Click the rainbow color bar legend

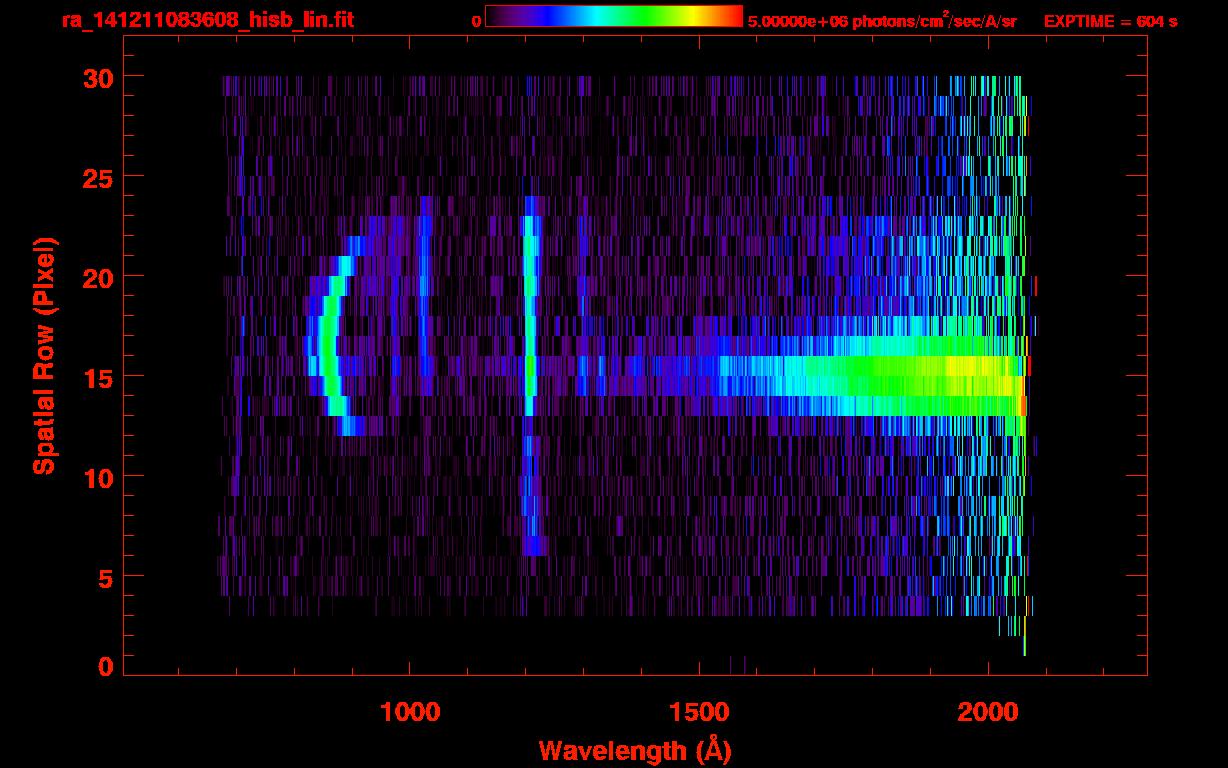[x=614, y=17]
